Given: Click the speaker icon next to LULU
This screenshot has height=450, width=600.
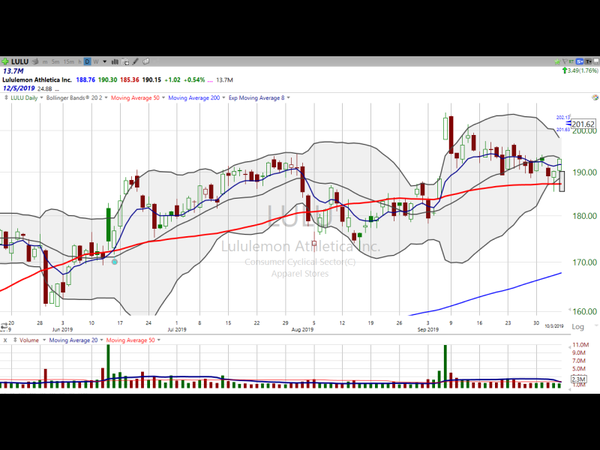Looking at the screenshot, I should pyautogui.click(x=35, y=61).
